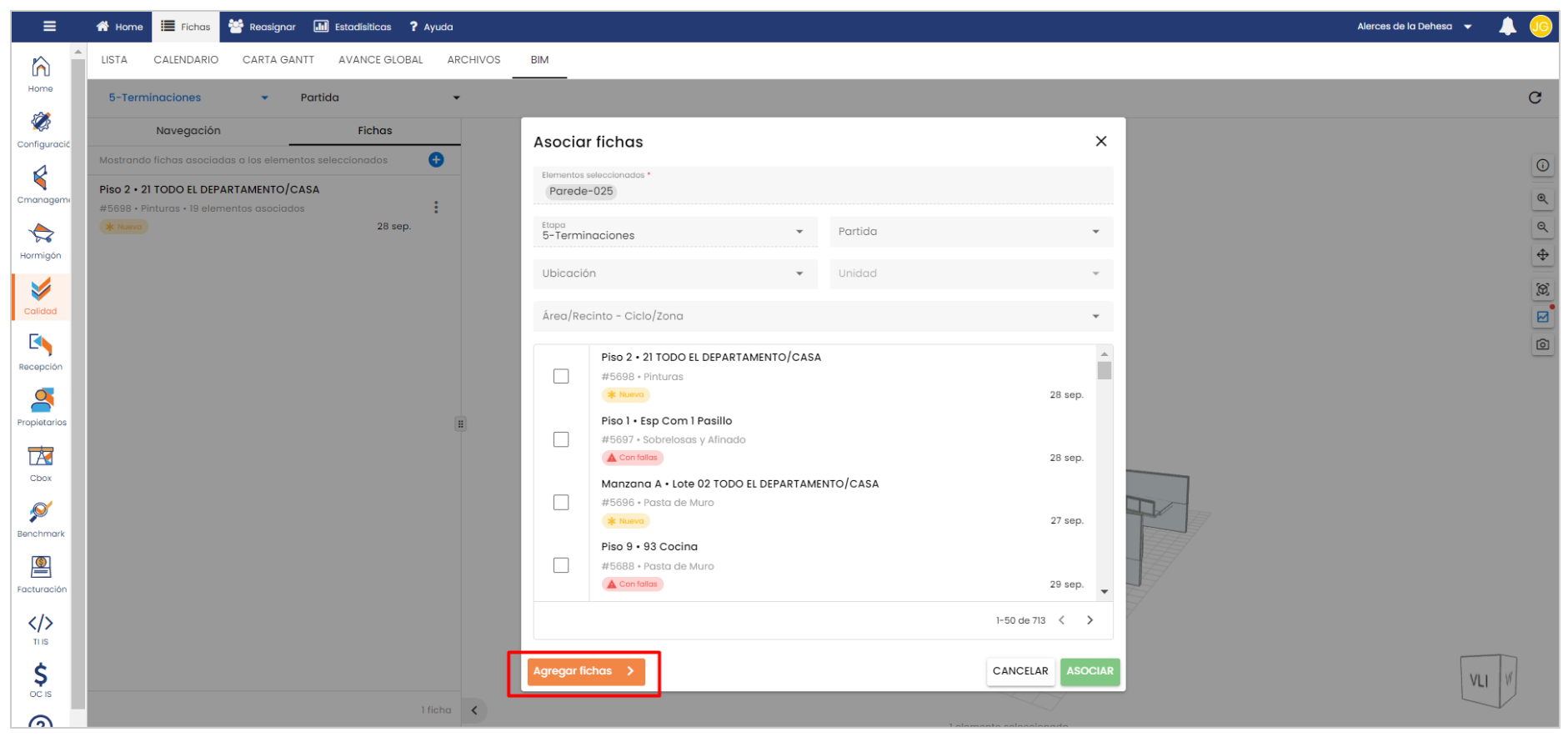Click the blue plus add ficha icon
Image resolution: width=1568 pixels, height=737 pixels.
click(436, 160)
